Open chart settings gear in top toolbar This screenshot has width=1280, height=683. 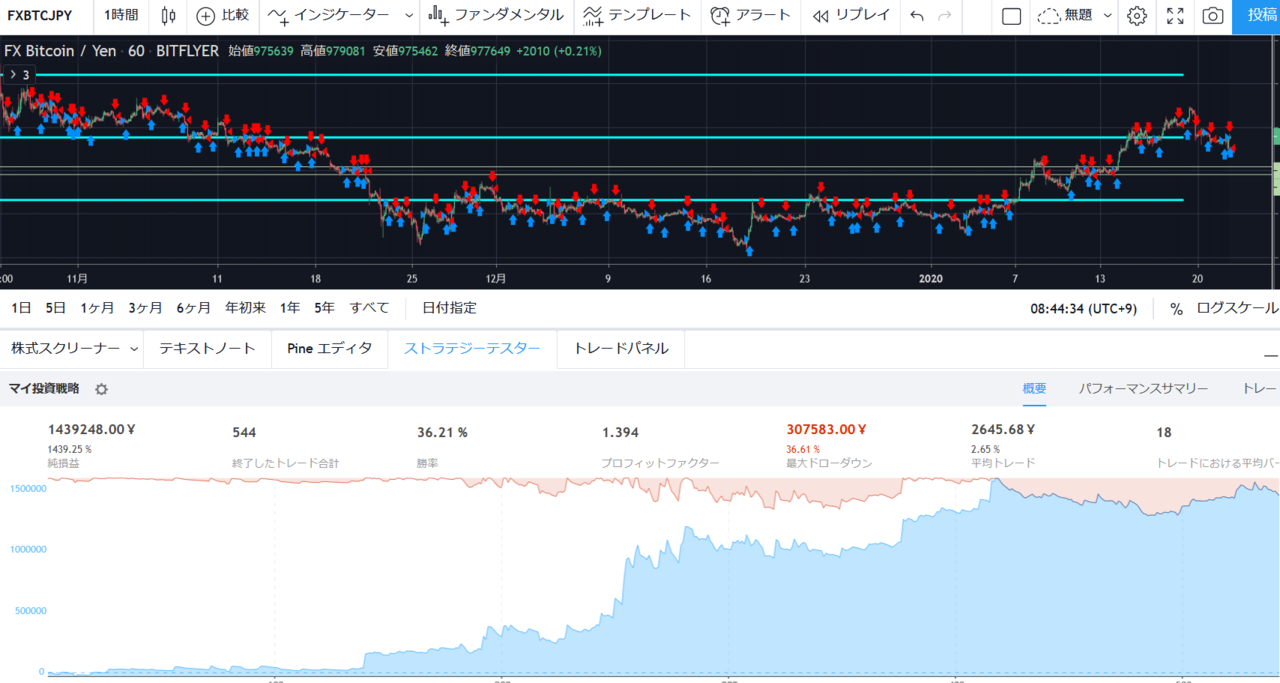[x=1136, y=16]
